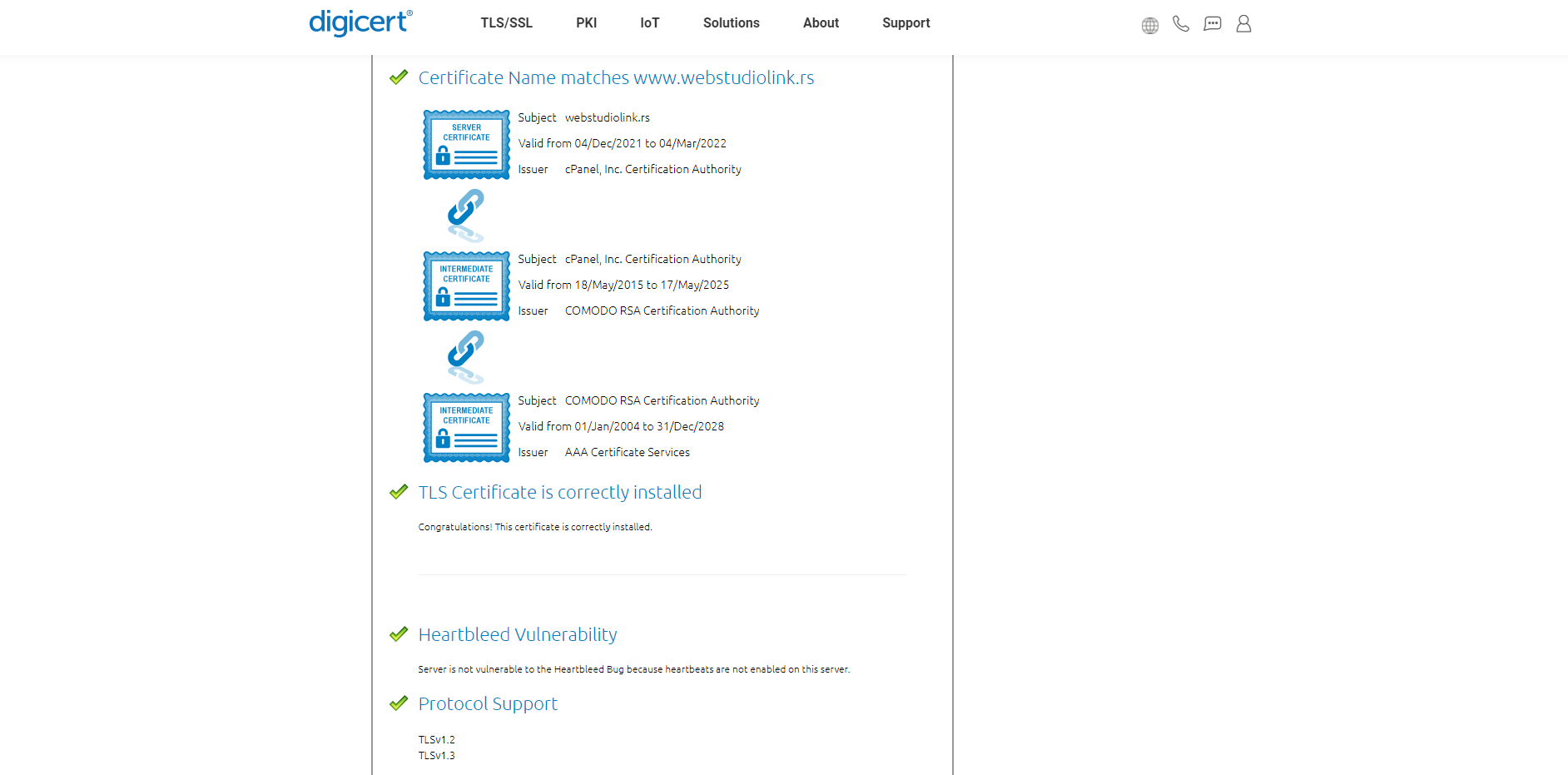Click chain link icon below cPanel intermediate certificate
Image resolution: width=1568 pixels, height=775 pixels.
tap(466, 356)
